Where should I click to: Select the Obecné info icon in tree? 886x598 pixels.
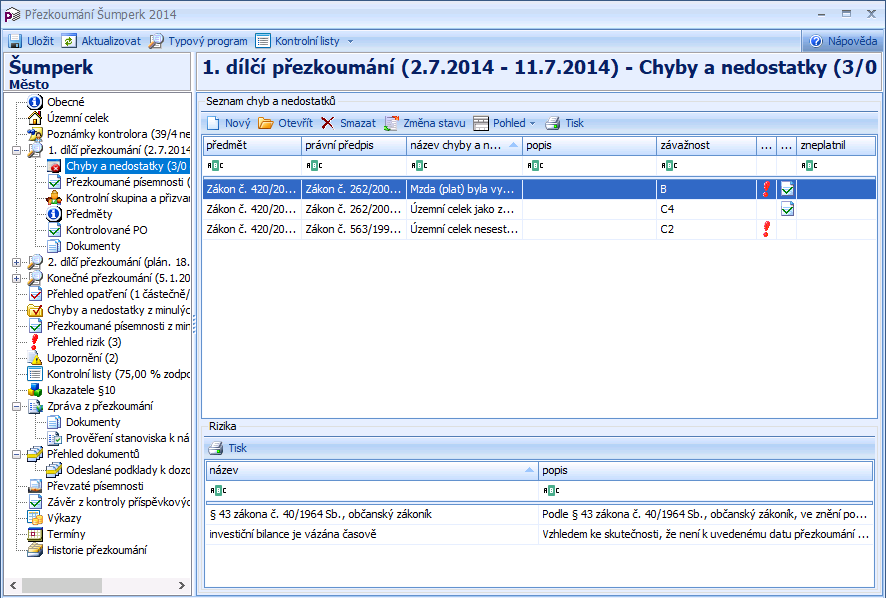tap(35, 102)
